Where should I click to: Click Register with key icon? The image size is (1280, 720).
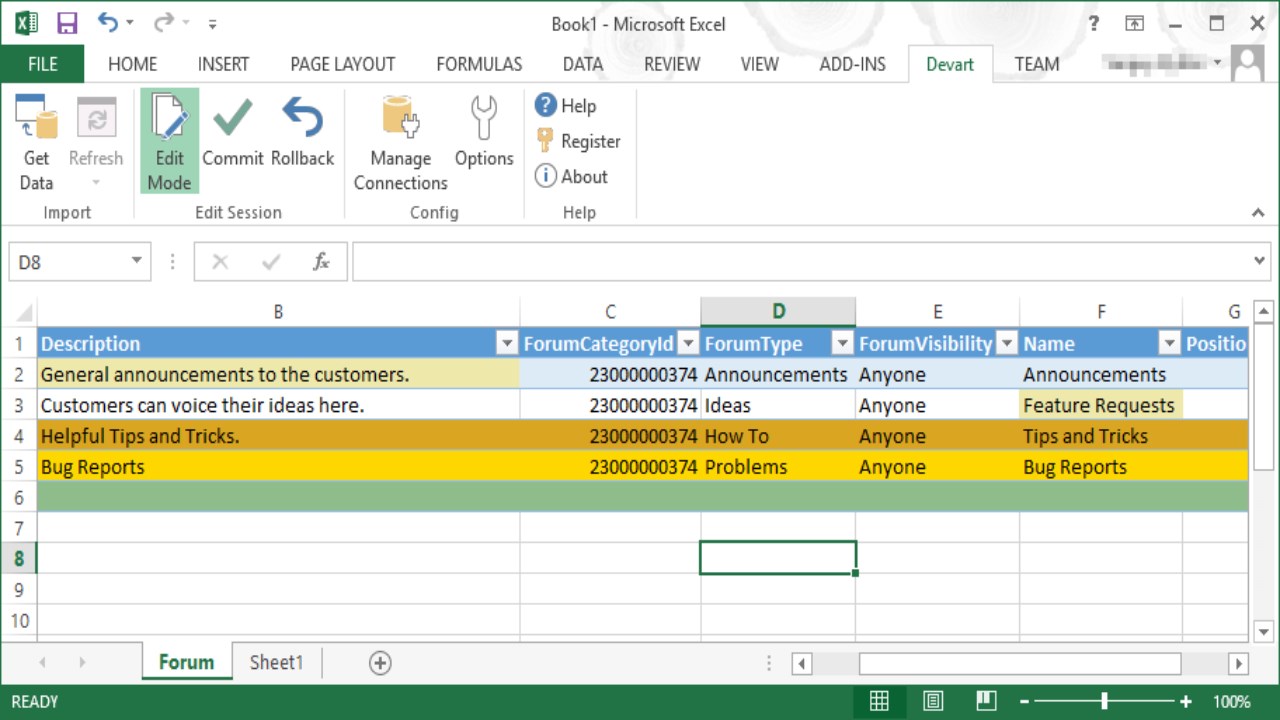coord(578,141)
